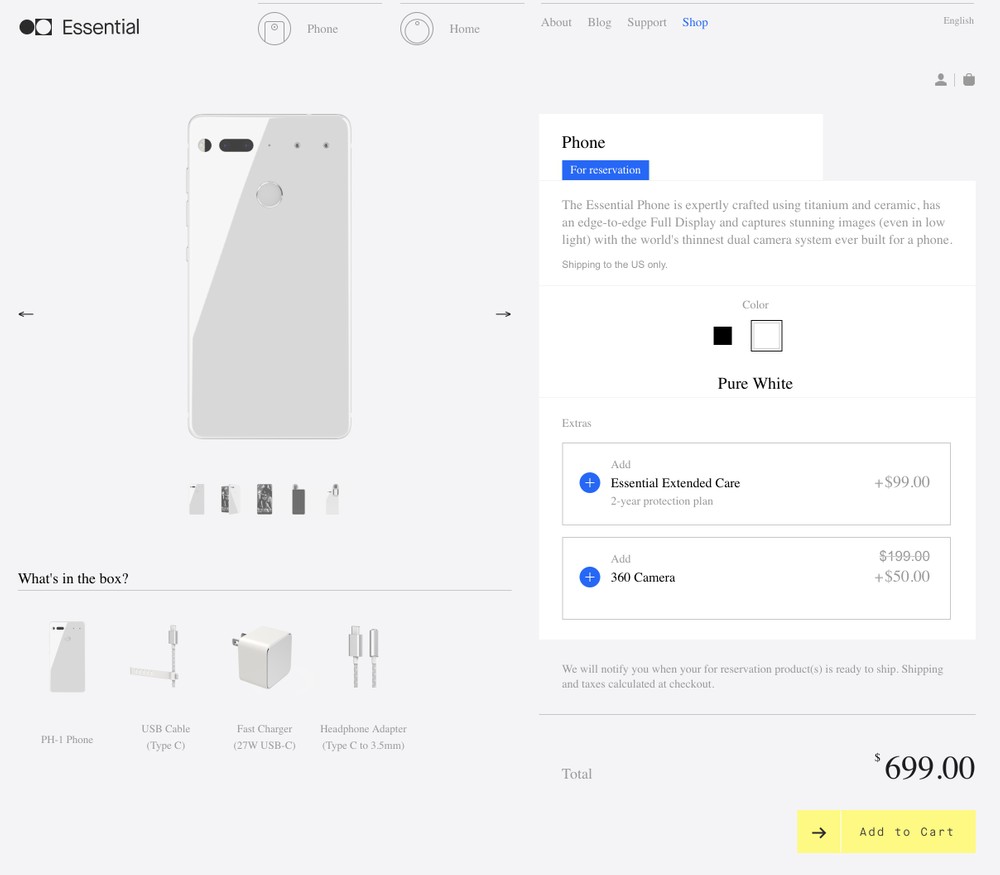Image resolution: width=1000 pixels, height=875 pixels.
Task: Click the Phone product heading
Action: coord(584,142)
